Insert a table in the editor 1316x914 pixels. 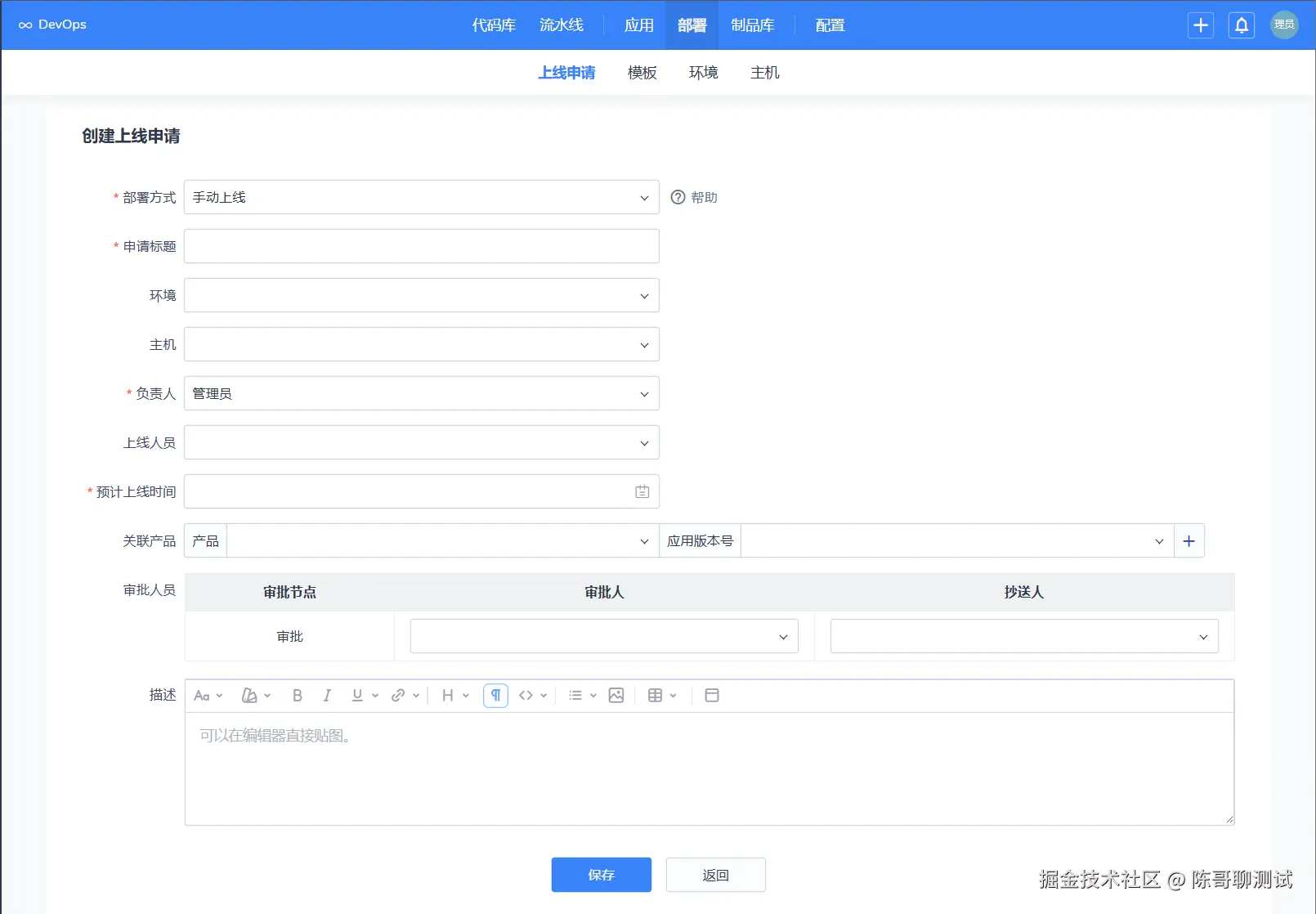tap(655, 696)
